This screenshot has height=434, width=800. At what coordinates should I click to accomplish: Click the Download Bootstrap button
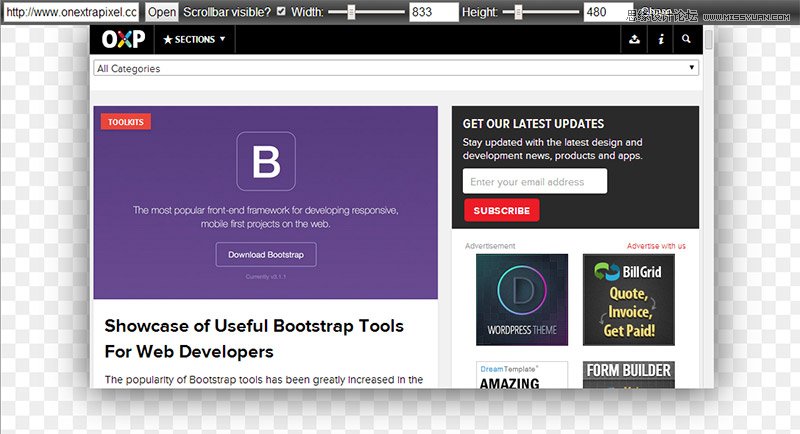(266, 255)
